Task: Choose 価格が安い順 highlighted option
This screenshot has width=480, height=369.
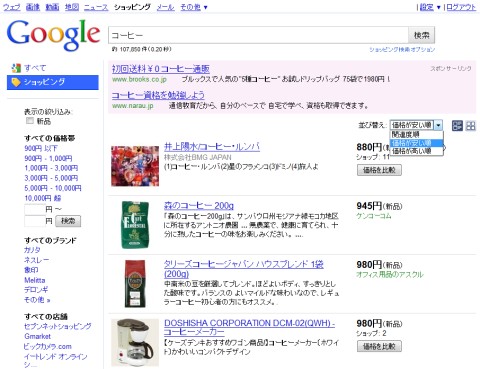Action: (x=416, y=143)
